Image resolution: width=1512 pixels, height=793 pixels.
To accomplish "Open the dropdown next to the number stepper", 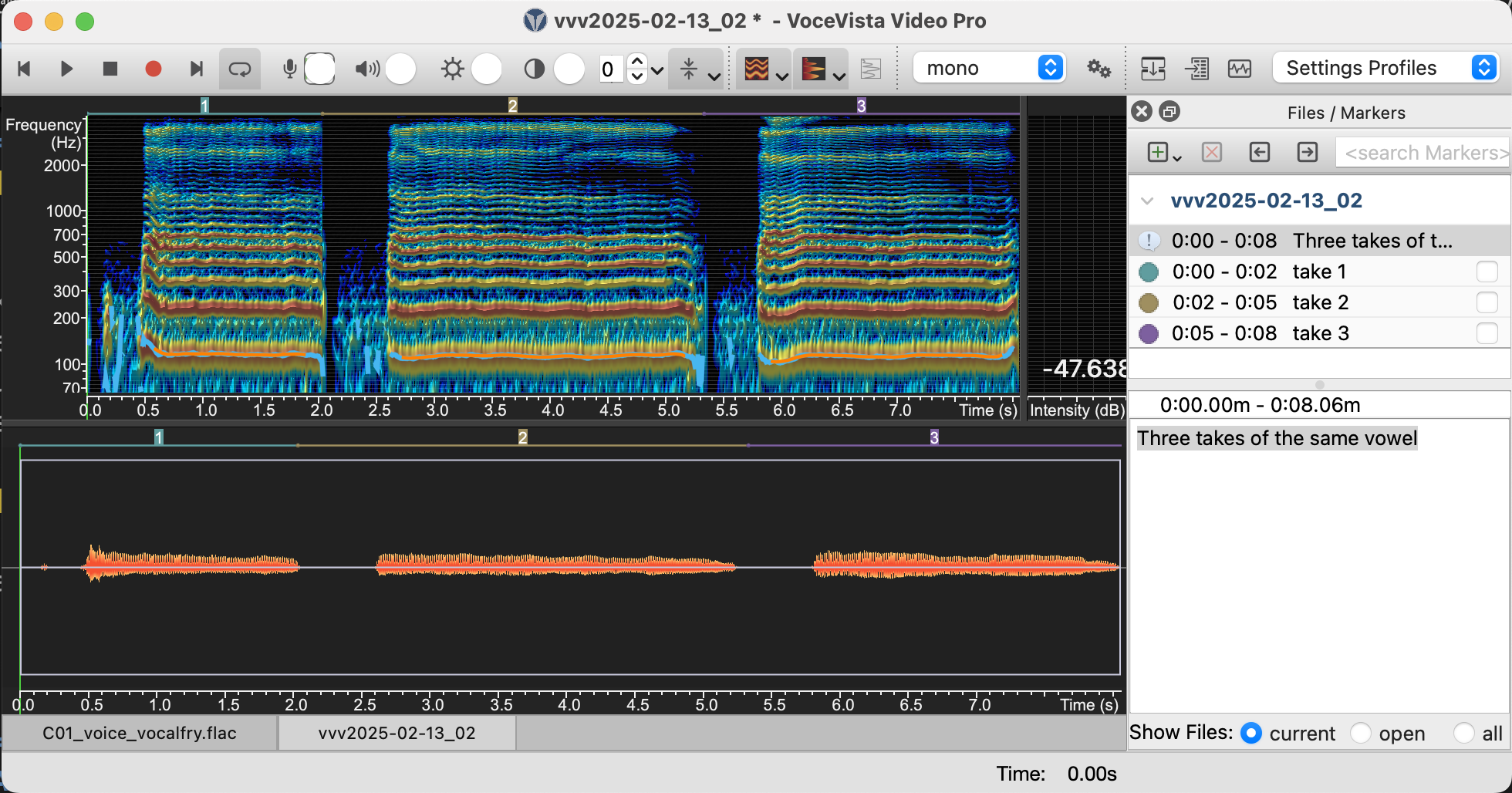I will (657, 70).
